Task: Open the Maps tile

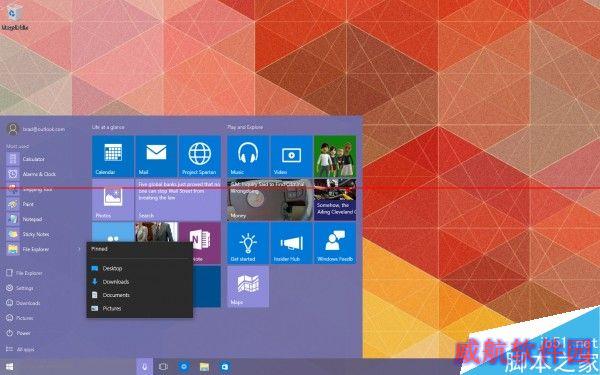Action: (x=248, y=287)
